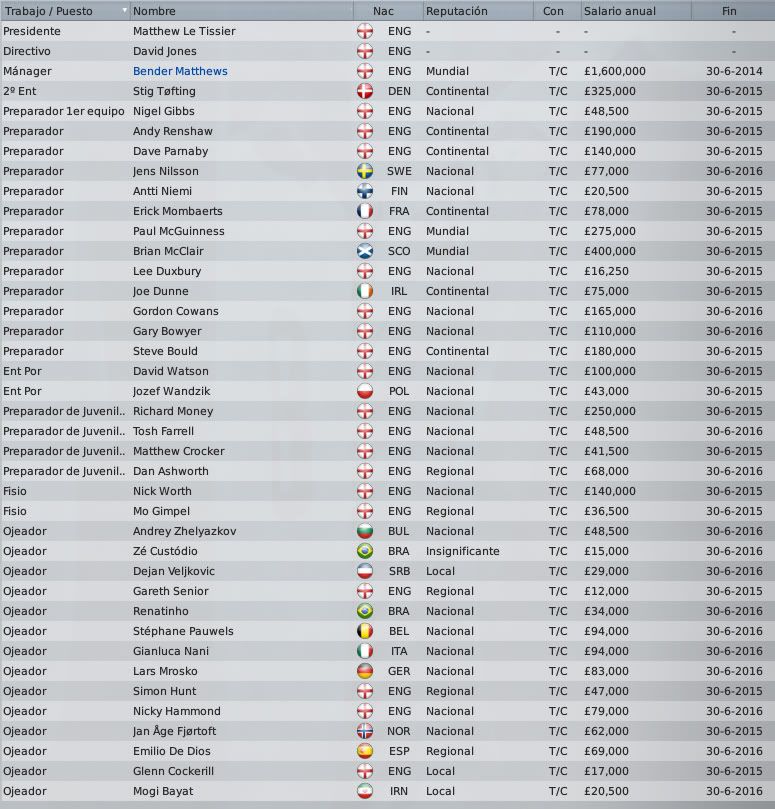Select staff member Matthew Le Tissier
This screenshot has height=809, width=775.
[388, 31]
